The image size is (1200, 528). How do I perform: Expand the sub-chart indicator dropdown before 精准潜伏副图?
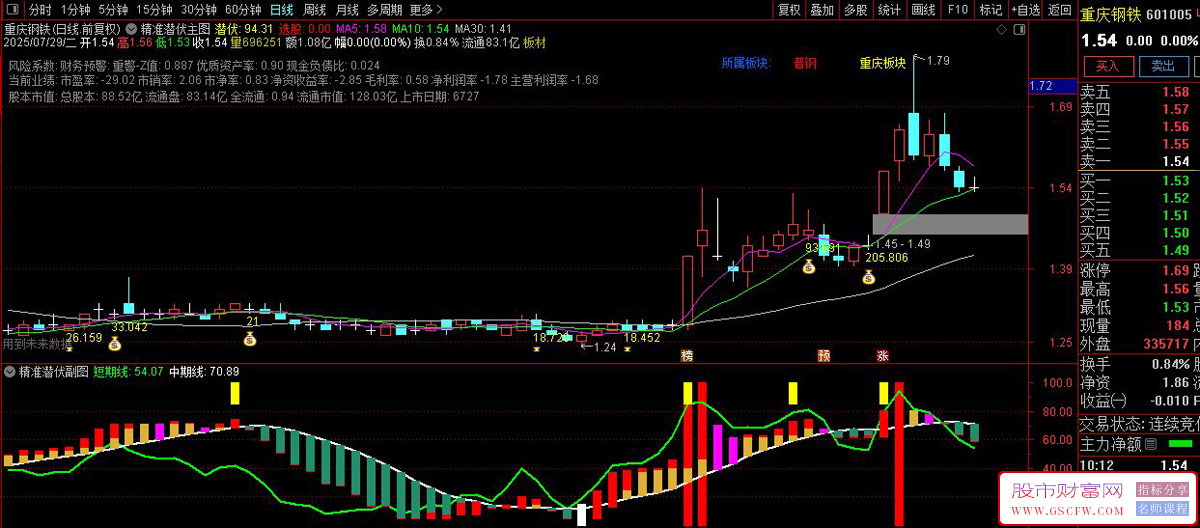pos(9,371)
